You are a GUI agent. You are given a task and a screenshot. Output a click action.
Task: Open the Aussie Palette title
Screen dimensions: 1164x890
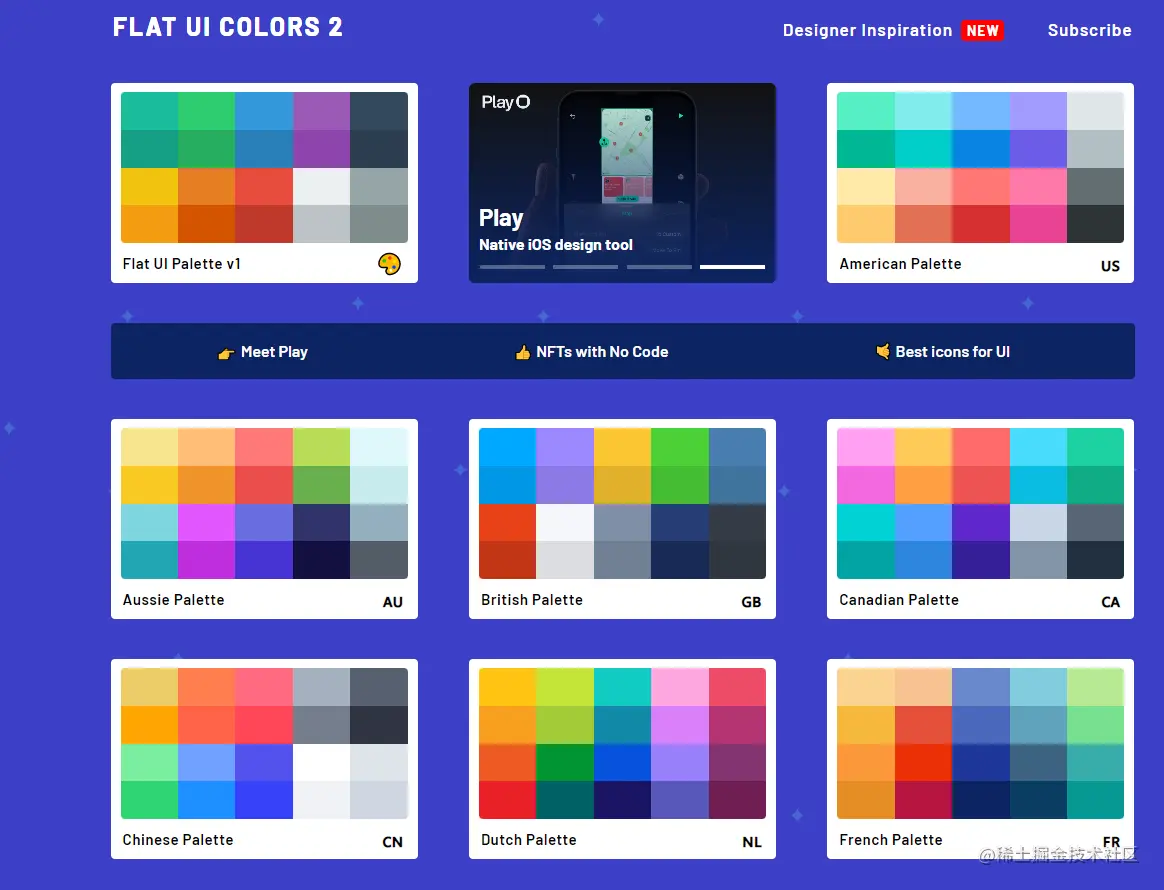coord(173,600)
